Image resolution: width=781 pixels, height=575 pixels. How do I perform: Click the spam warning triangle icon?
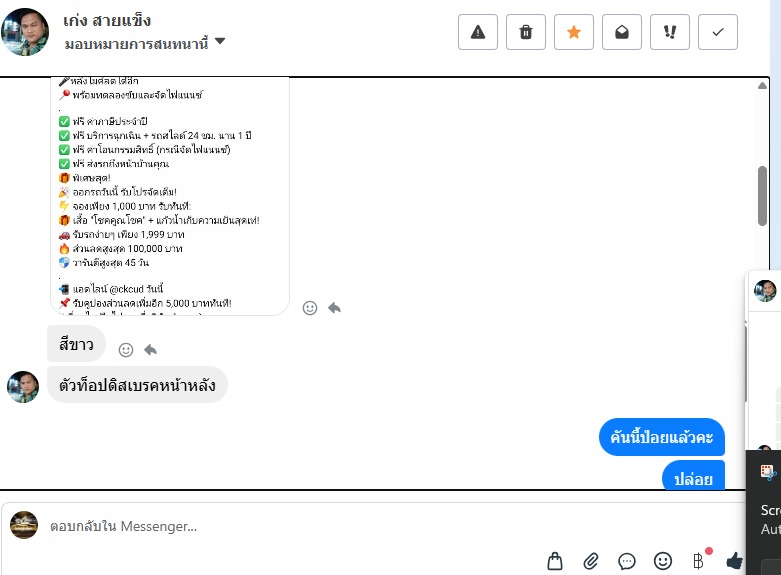478,32
